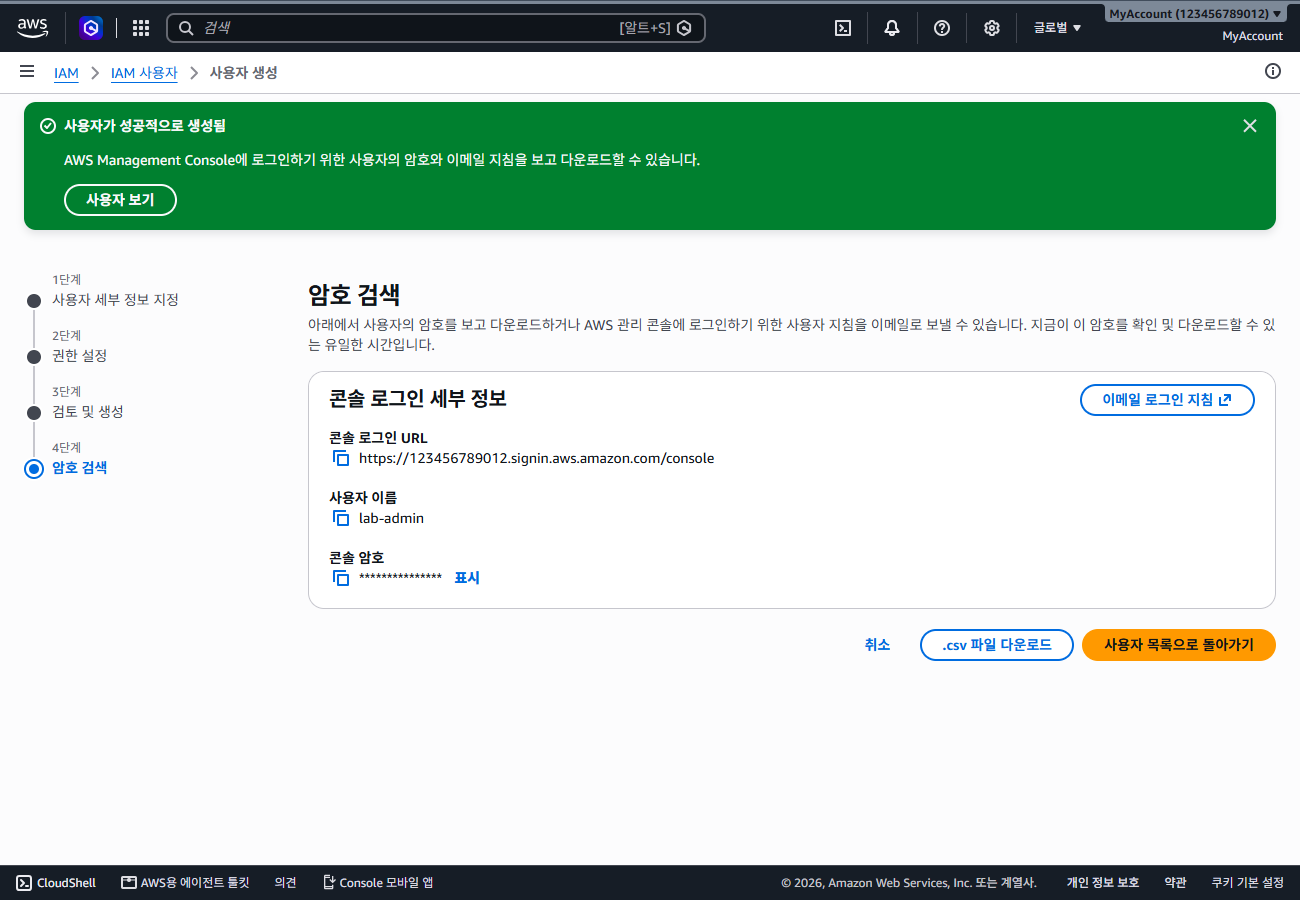Return to the user list
1300x900 pixels.
[1179, 645]
